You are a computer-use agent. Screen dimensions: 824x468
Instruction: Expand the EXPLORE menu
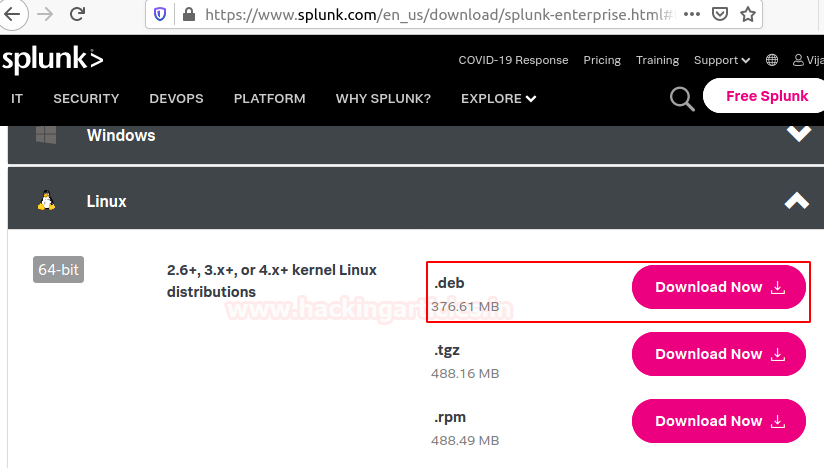498,98
